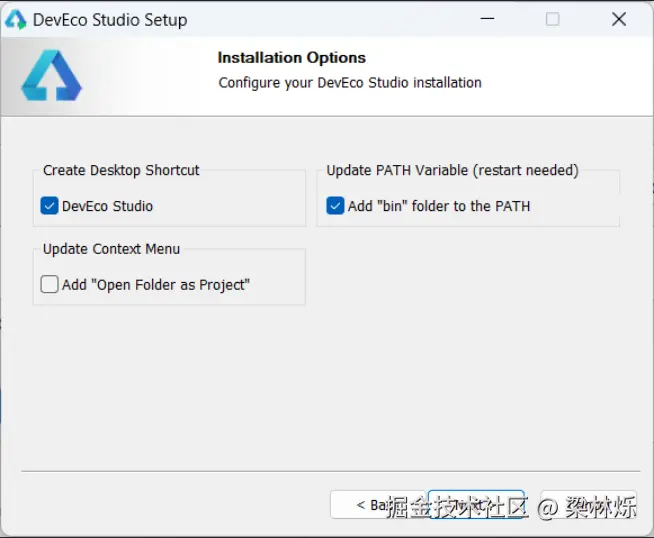The image size is (654, 538).
Task: Click the "Update PATH Variable (restart needed)" label
Action: click(x=452, y=170)
